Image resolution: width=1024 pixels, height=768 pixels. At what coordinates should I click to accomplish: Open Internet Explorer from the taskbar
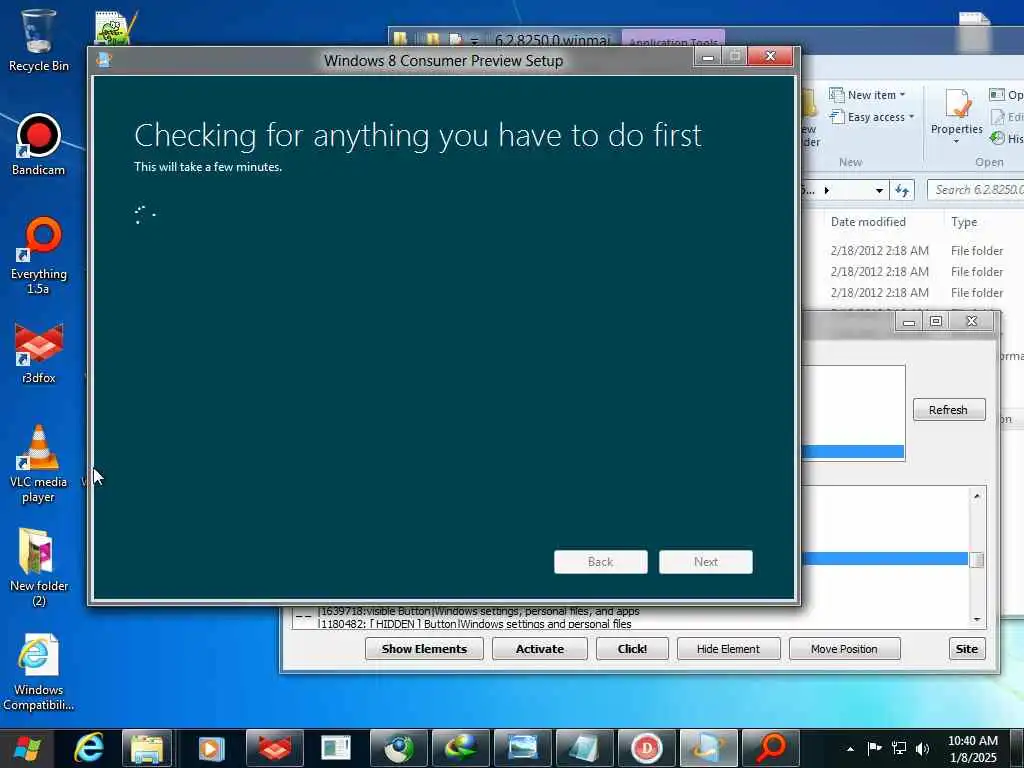pos(89,748)
